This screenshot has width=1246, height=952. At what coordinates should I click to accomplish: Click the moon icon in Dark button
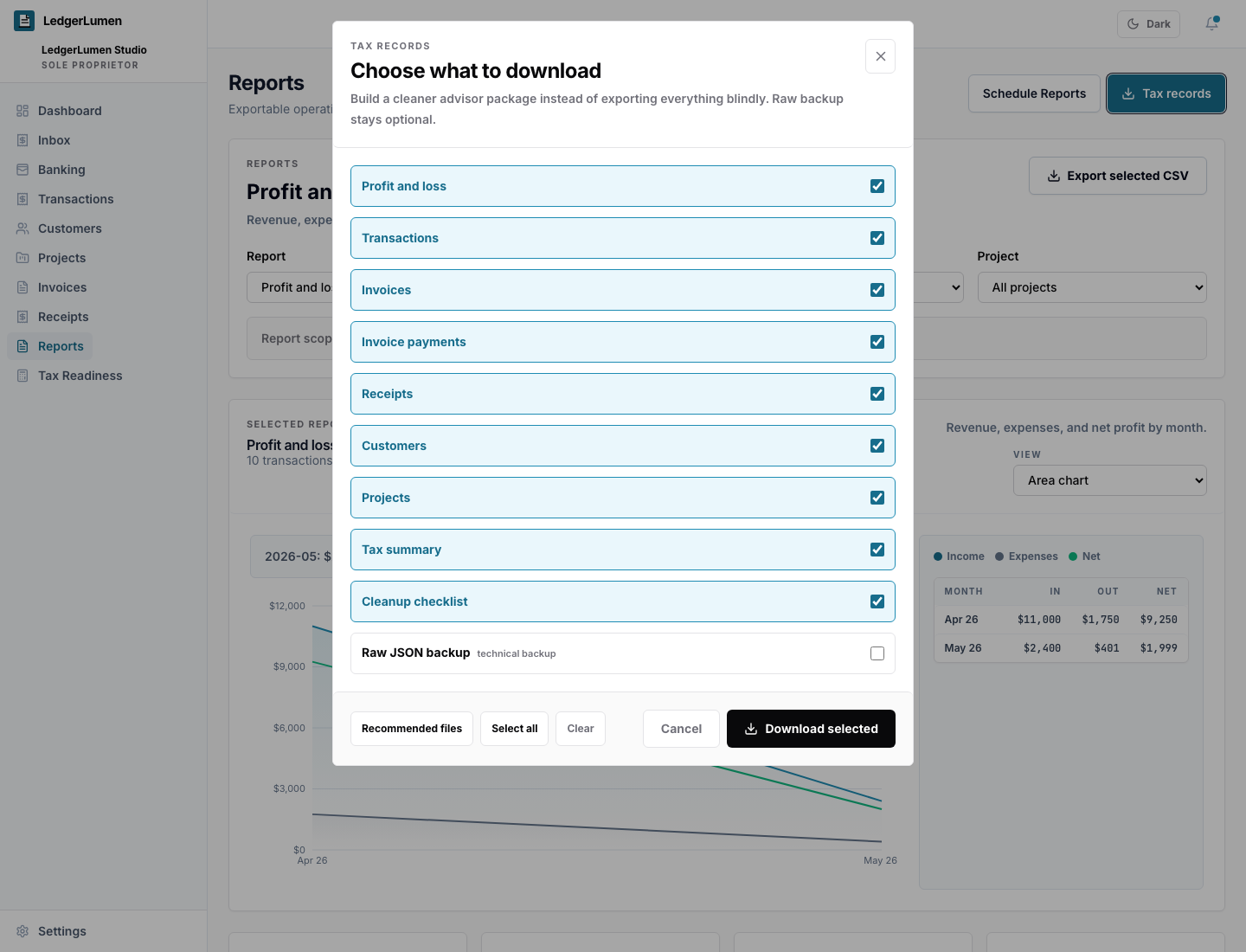pyautogui.click(x=1134, y=24)
